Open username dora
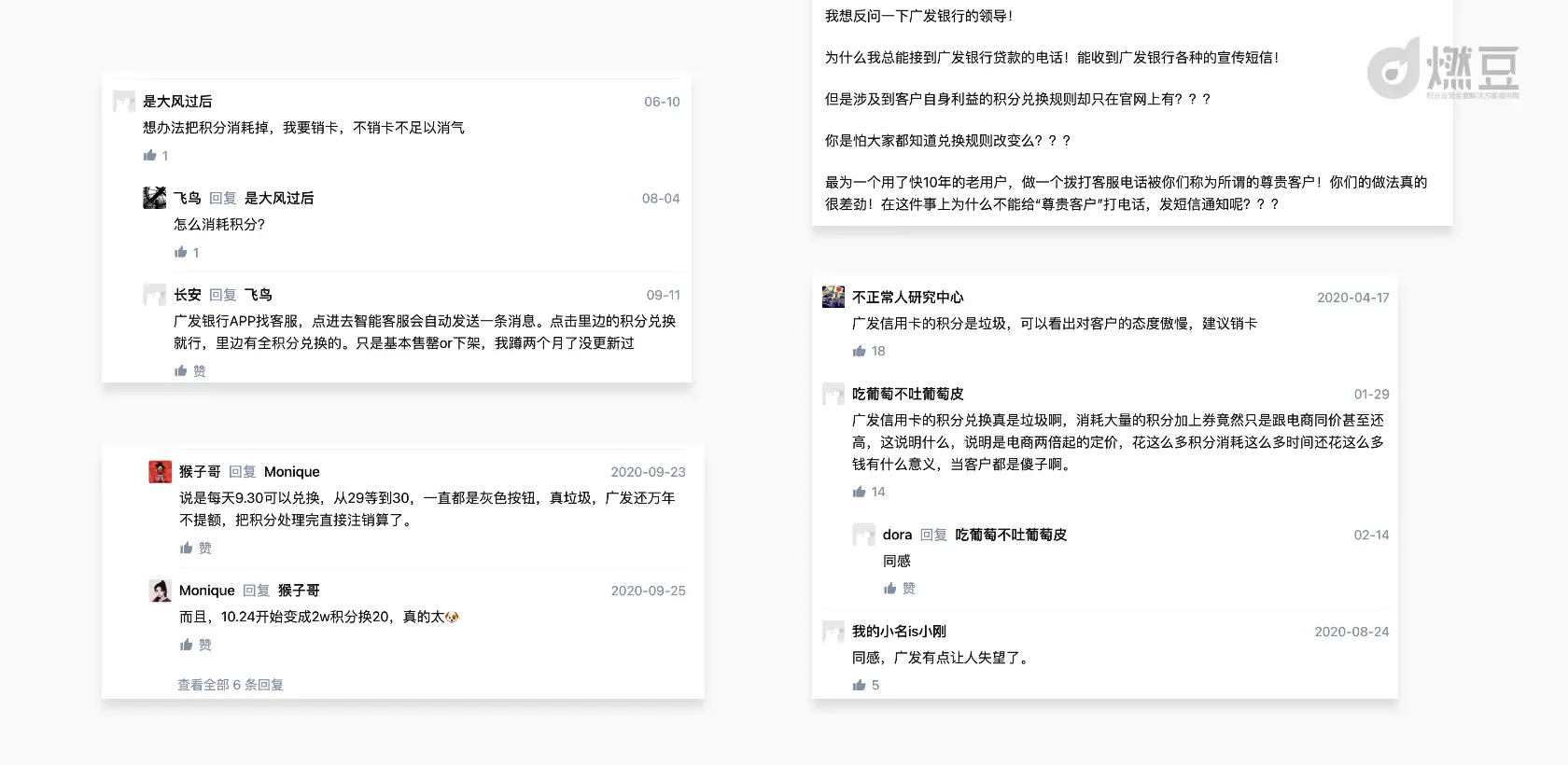 (x=897, y=535)
